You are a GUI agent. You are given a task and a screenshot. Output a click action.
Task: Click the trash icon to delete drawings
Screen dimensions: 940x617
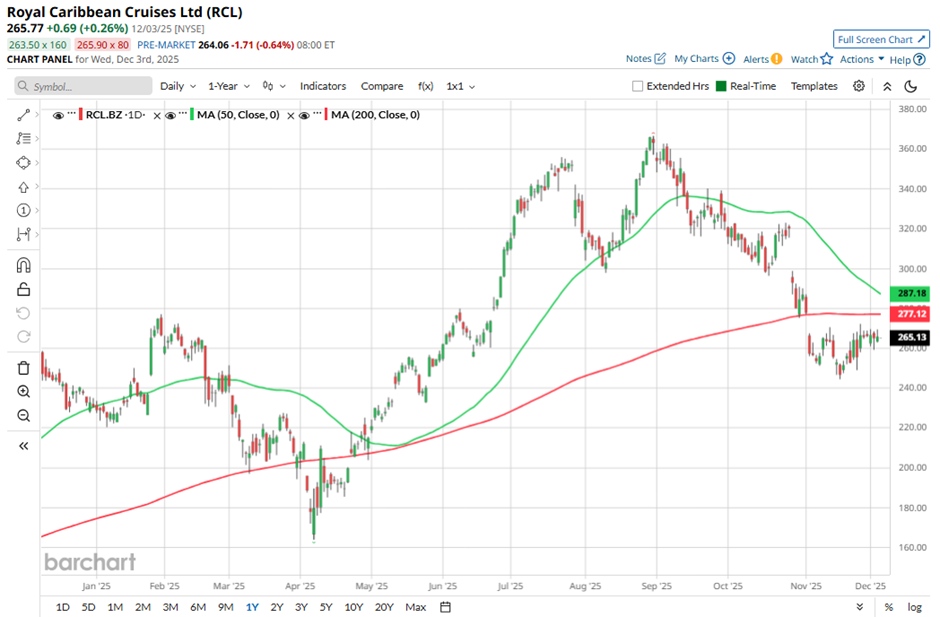click(24, 368)
